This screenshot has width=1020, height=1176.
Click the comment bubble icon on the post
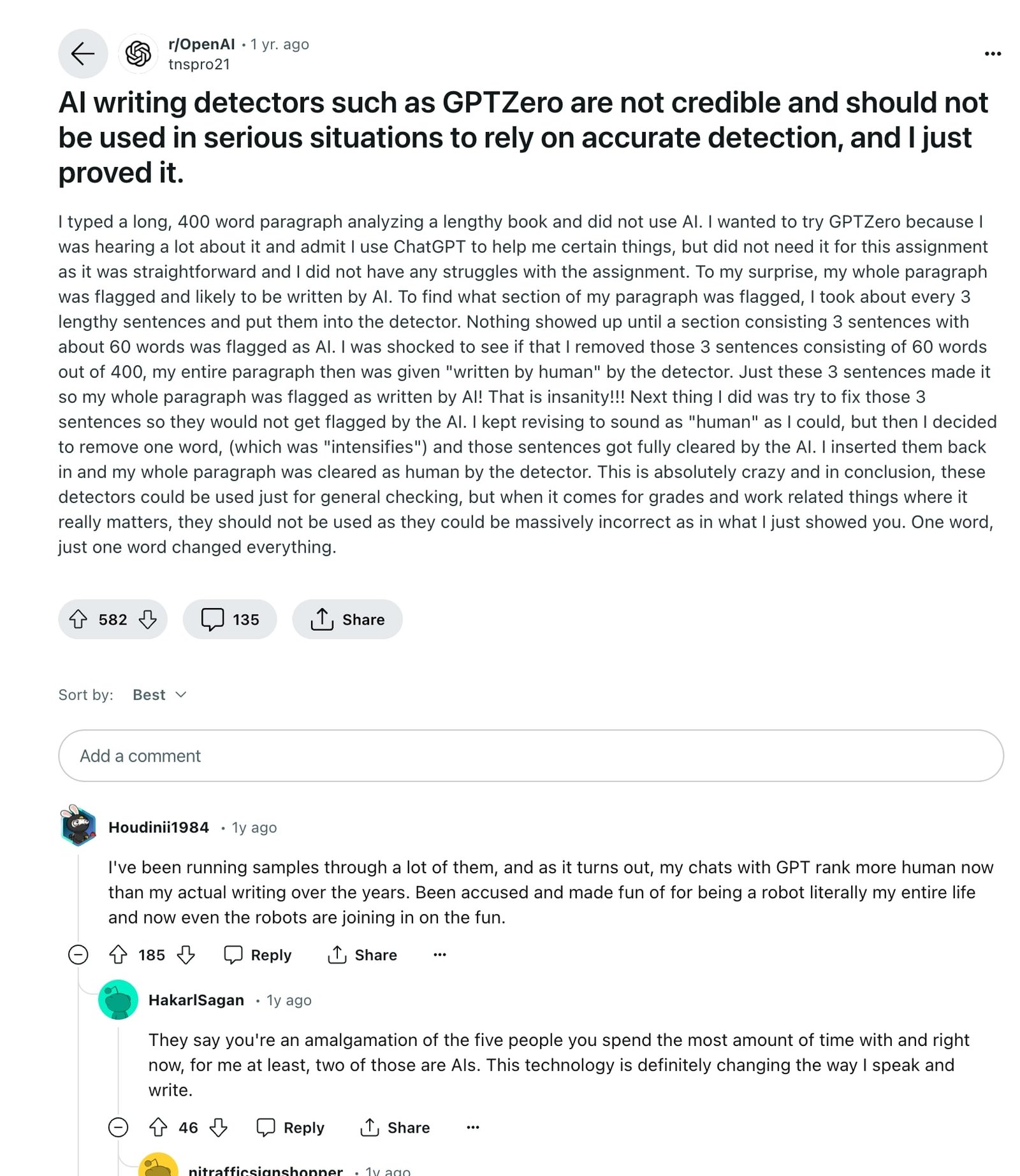213,618
